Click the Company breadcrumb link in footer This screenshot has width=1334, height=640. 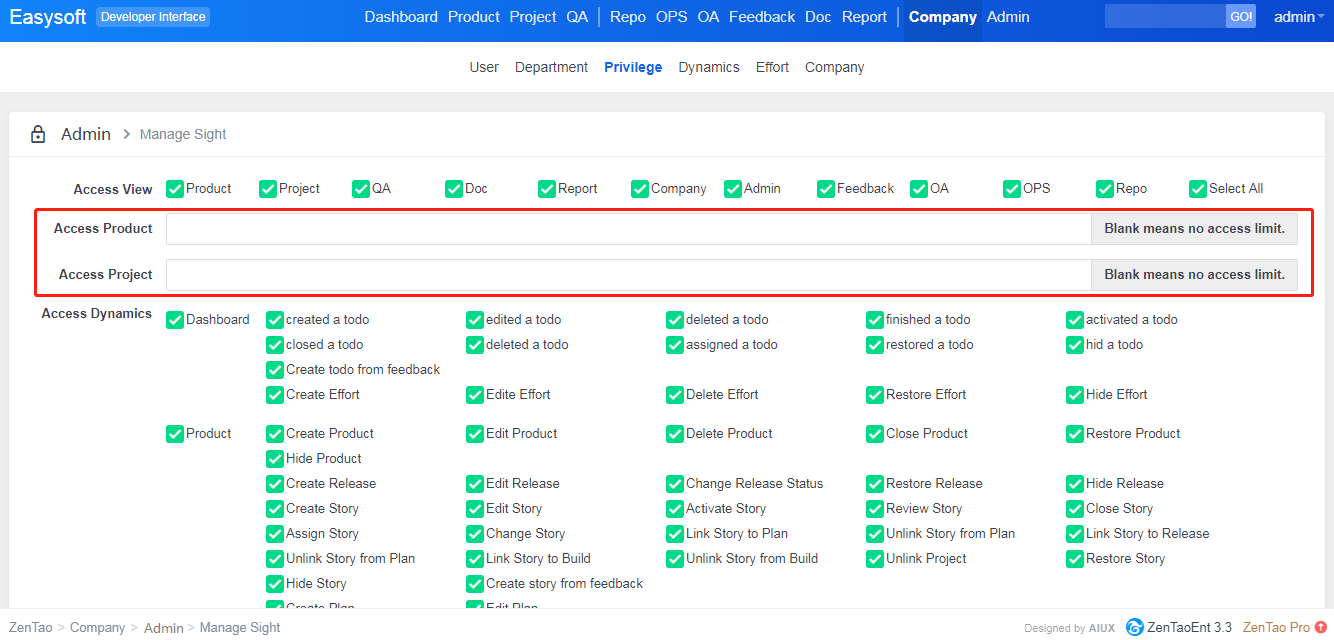click(97, 628)
